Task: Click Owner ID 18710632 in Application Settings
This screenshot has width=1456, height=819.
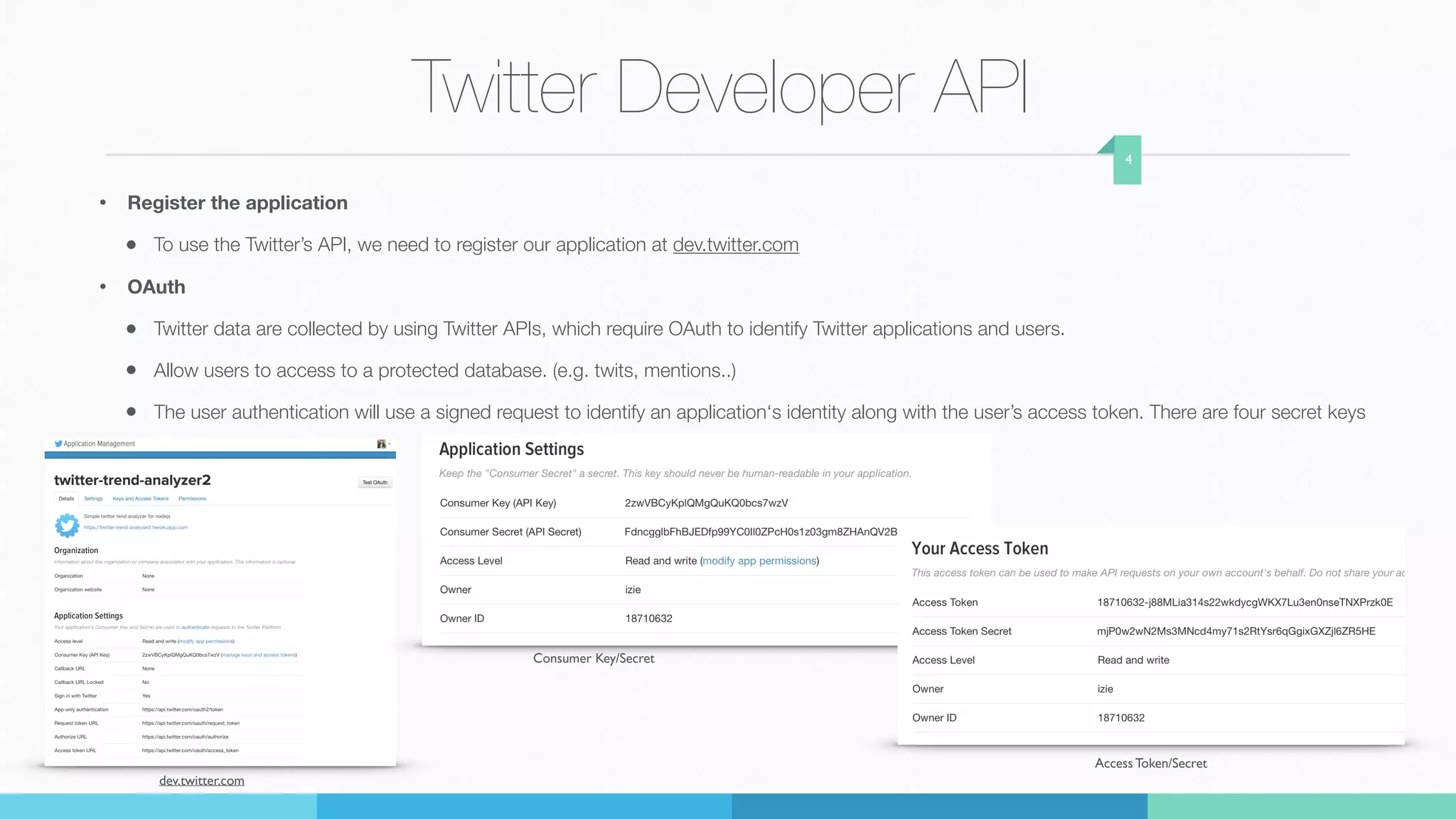Action: (649, 619)
